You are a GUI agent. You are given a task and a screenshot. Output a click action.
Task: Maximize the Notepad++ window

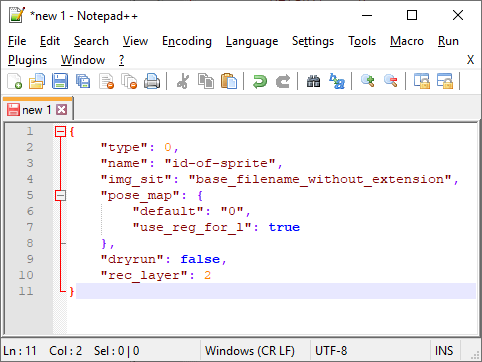(x=412, y=15)
